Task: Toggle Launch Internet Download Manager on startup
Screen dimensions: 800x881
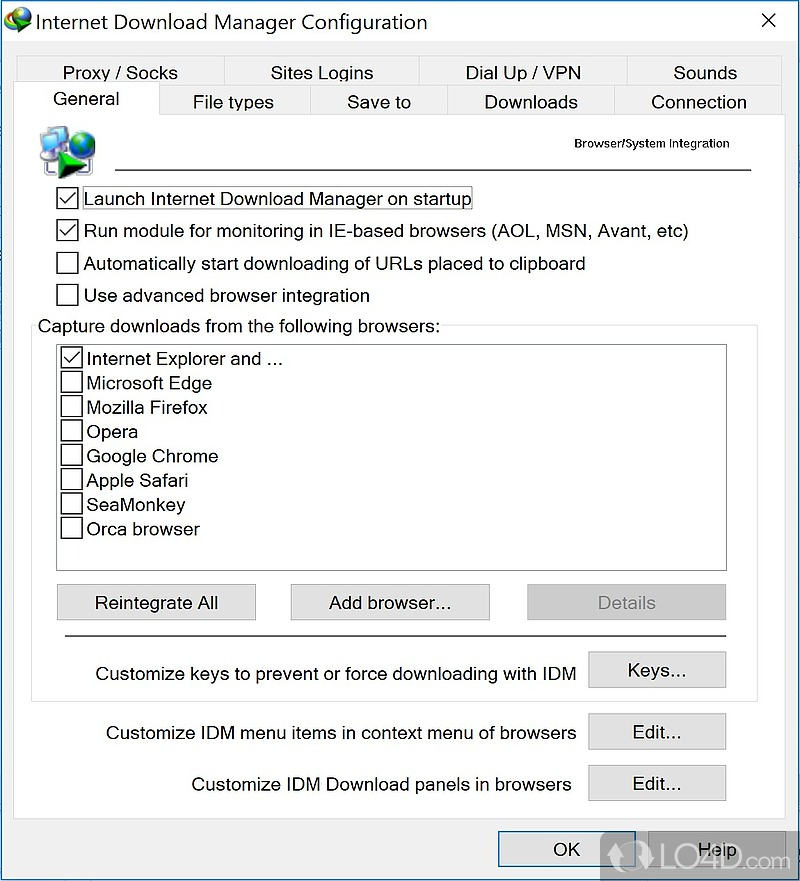Action: [x=68, y=199]
